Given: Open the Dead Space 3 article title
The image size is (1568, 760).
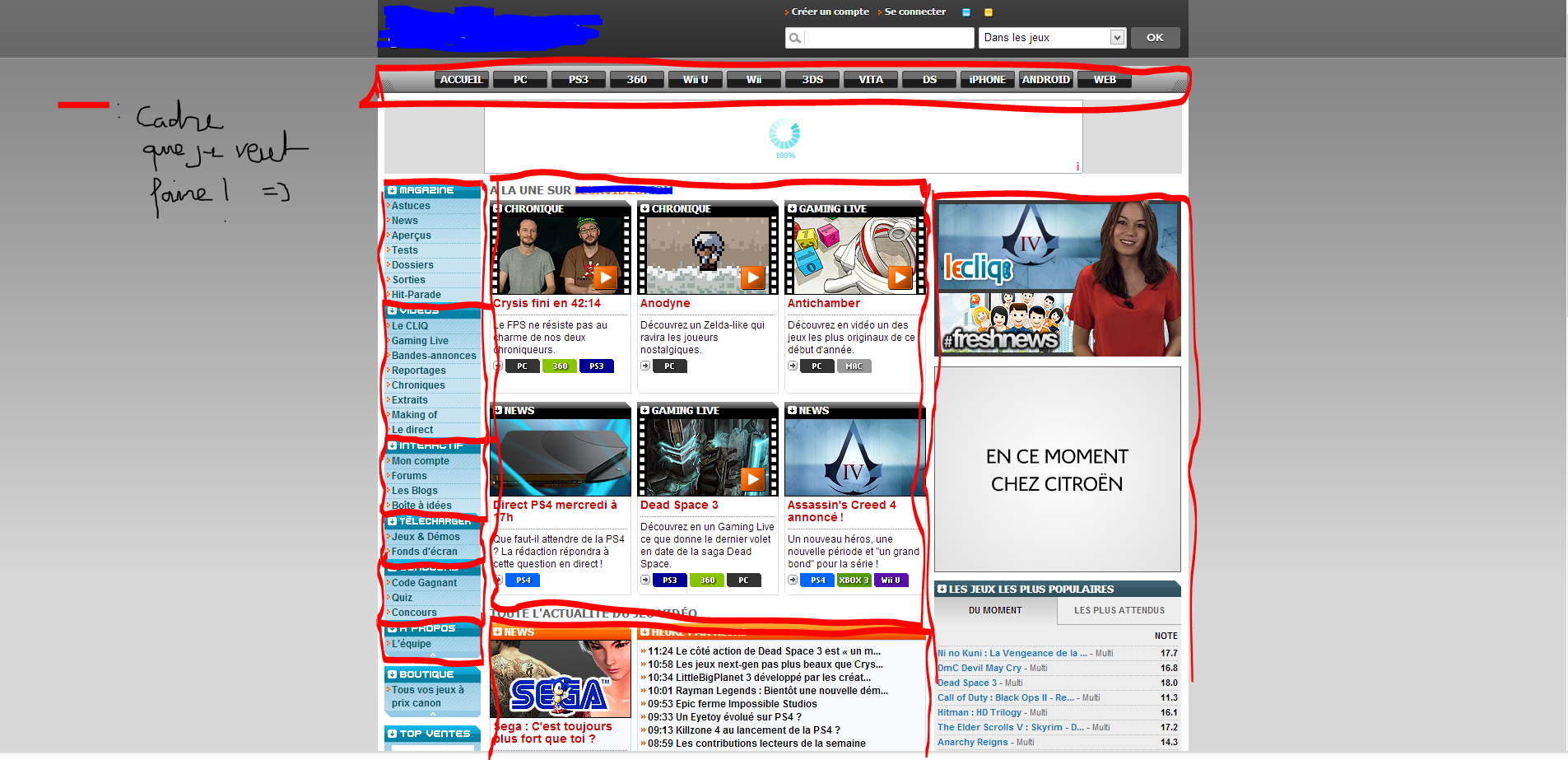Looking at the screenshot, I should [679, 506].
